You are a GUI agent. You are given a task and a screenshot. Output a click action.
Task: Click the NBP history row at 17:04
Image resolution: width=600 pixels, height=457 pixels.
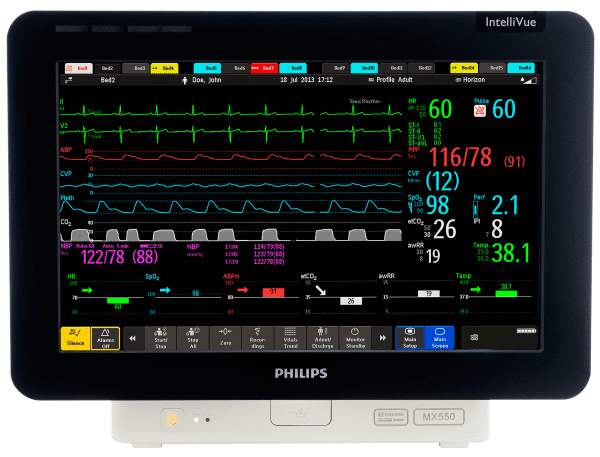pos(255,247)
